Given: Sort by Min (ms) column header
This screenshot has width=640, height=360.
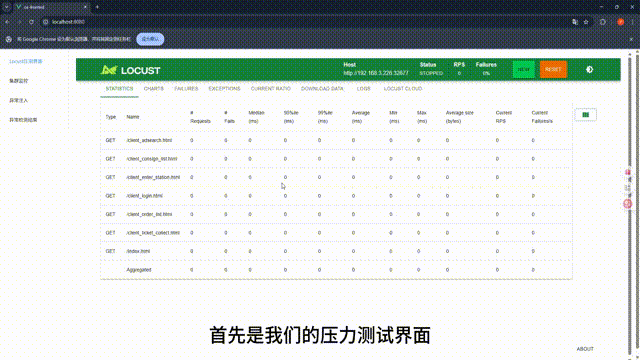Looking at the screenshot, I should point(394,117).
